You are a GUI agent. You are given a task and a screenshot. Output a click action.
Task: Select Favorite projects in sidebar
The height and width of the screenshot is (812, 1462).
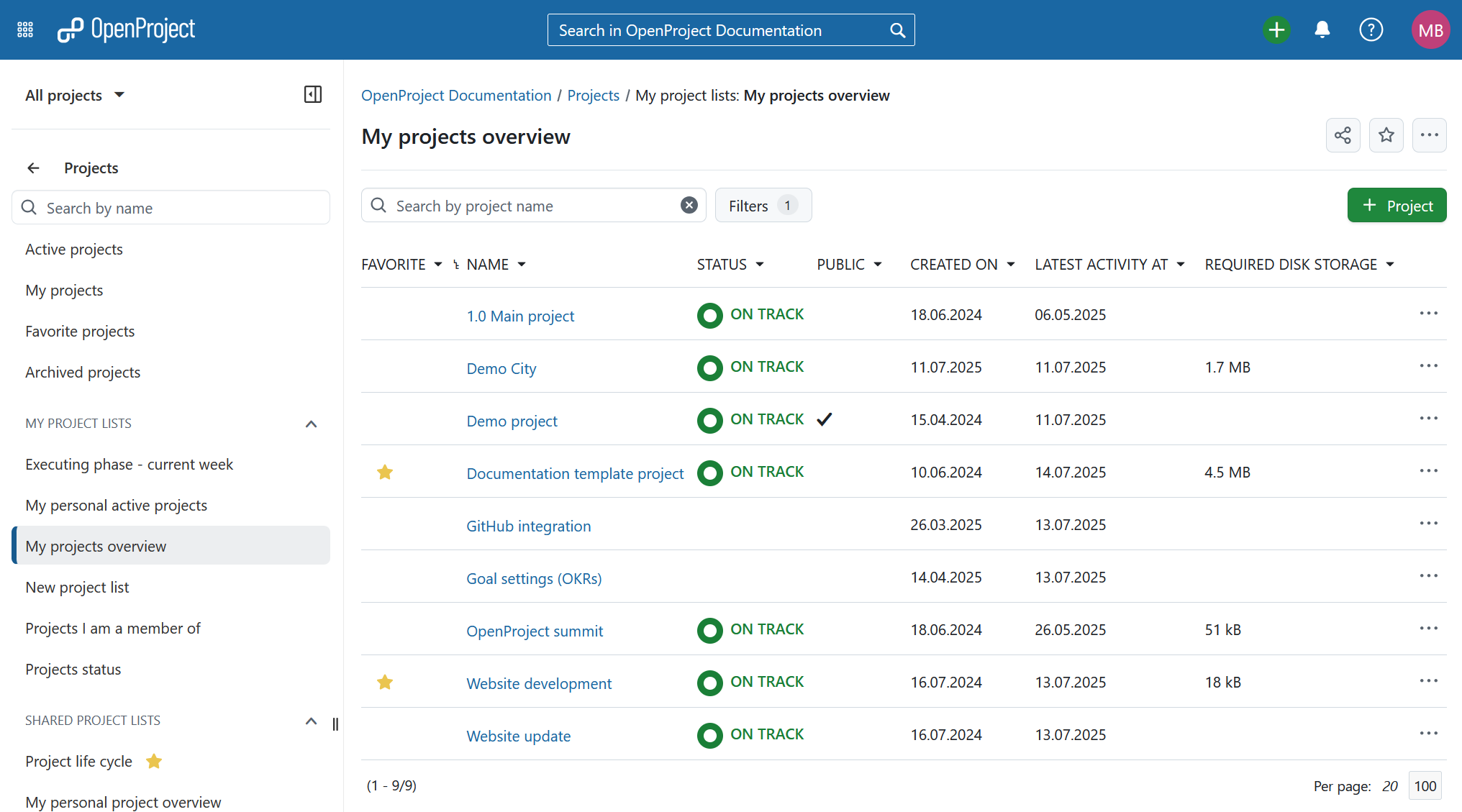171,332
